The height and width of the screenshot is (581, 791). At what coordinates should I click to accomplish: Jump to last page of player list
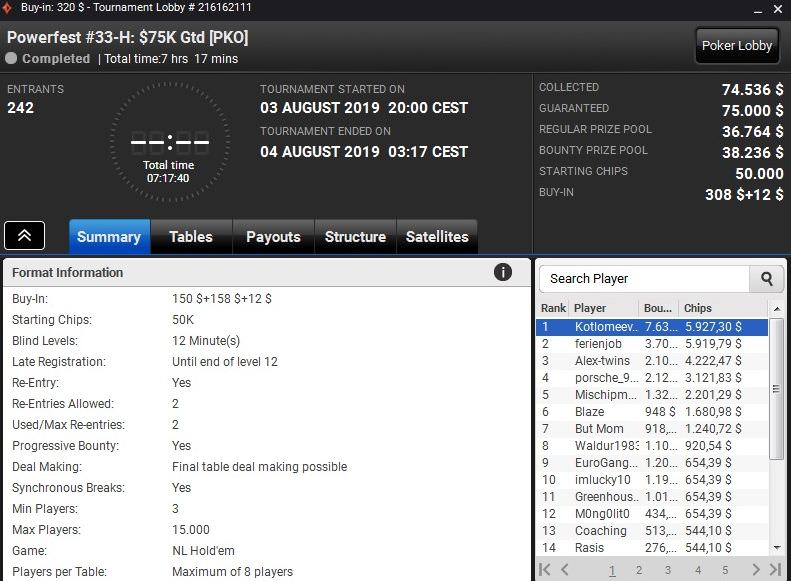coord(775,569)
